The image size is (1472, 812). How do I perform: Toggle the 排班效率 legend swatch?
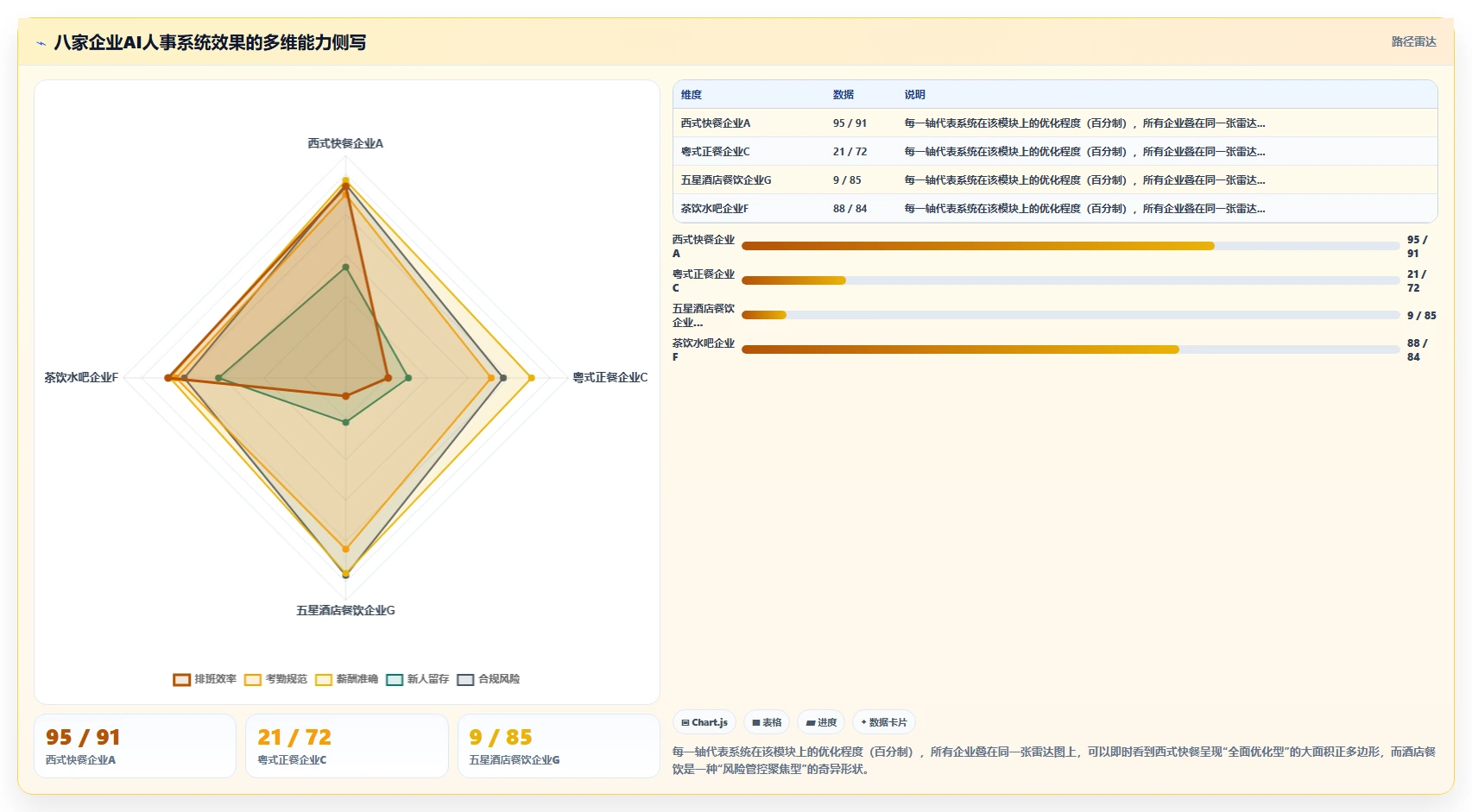point(181,680)
